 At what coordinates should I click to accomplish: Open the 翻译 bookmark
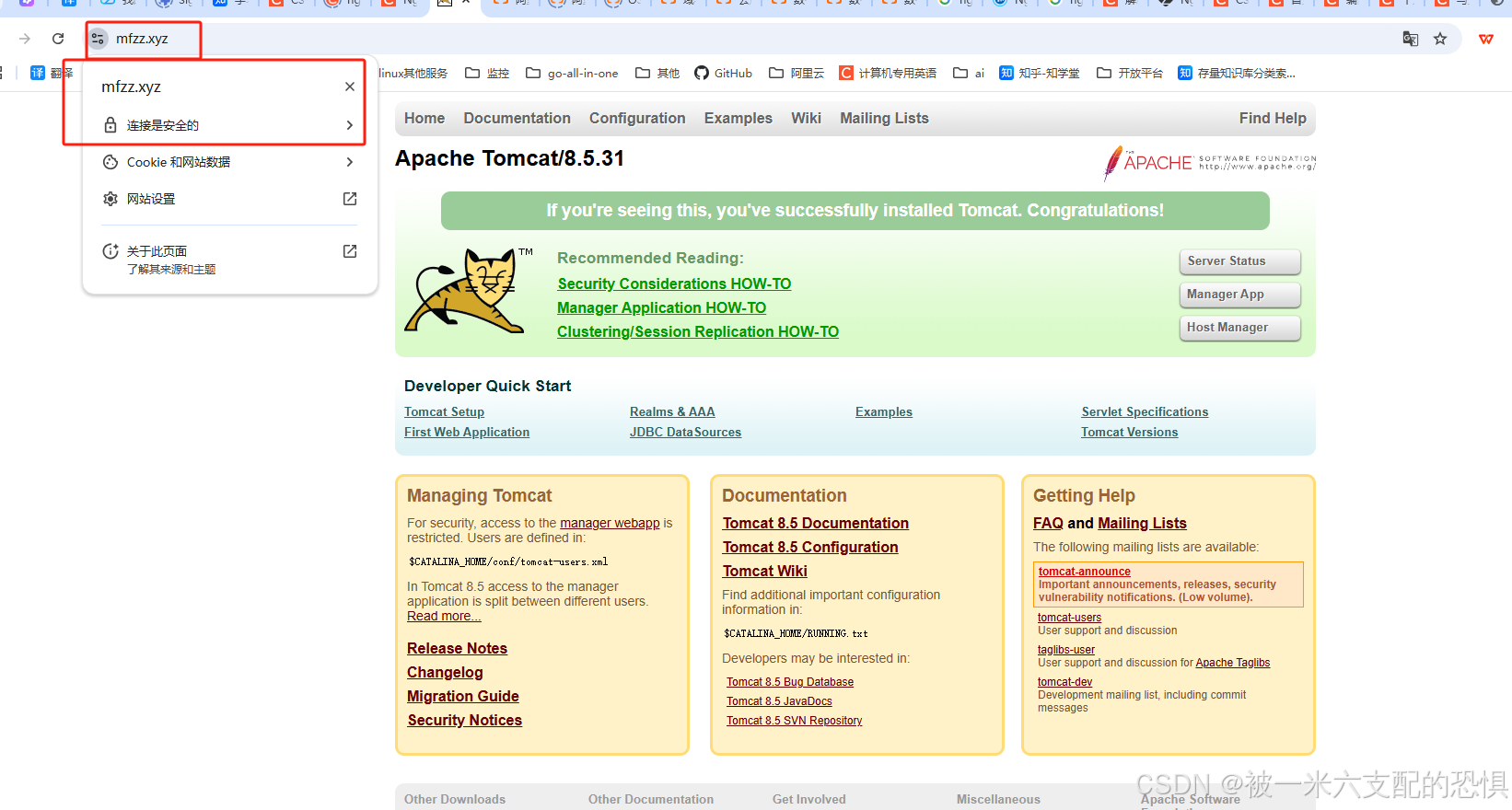(52, 74)
